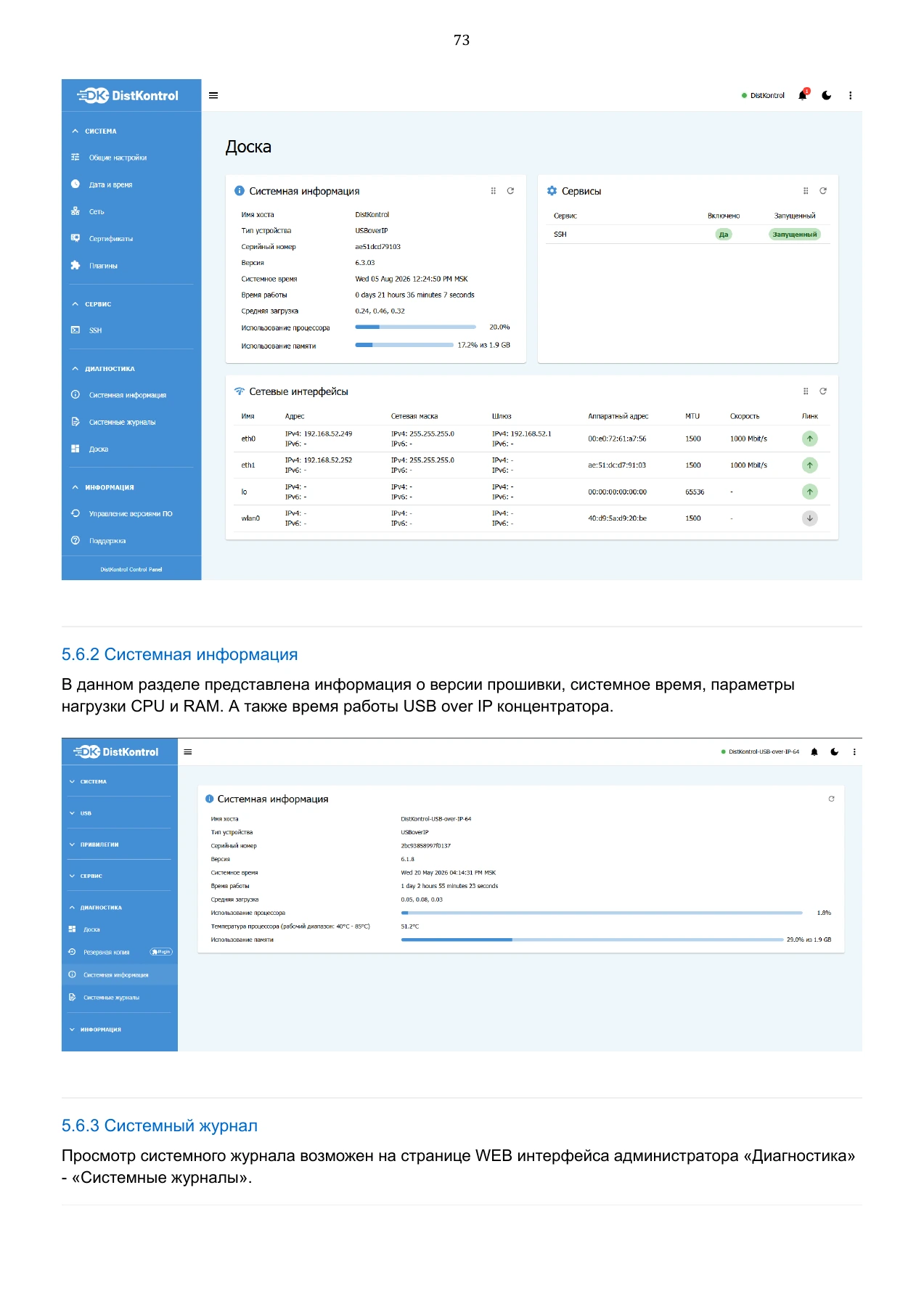924x1307 pixels.
Task: Select Сертификаты in the sidebar
Action: point(111,238)
